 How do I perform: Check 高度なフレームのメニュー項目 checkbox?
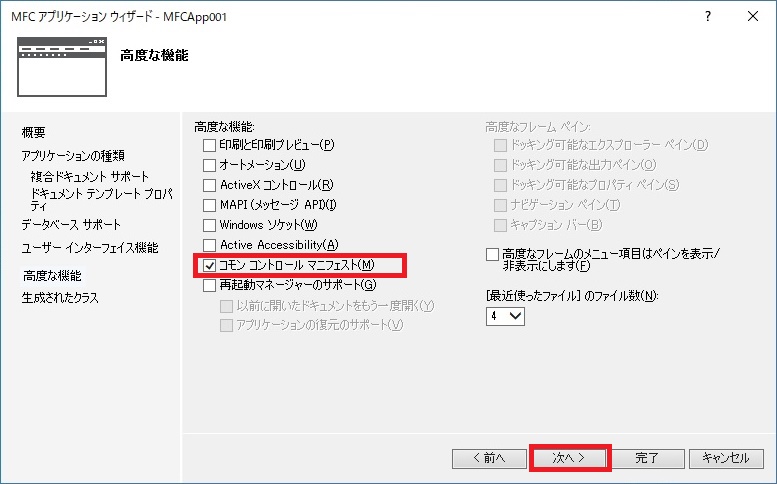(x=492, y=255)
